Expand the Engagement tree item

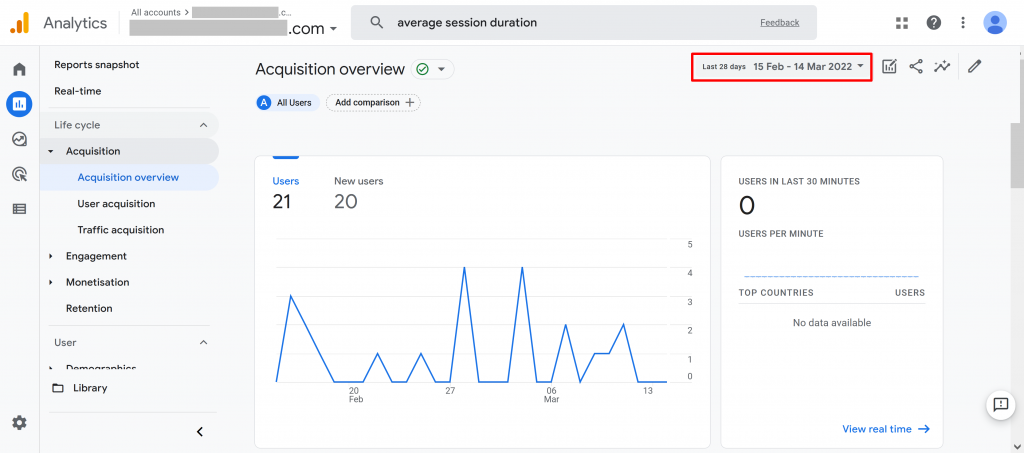click(x=50, y=256)
